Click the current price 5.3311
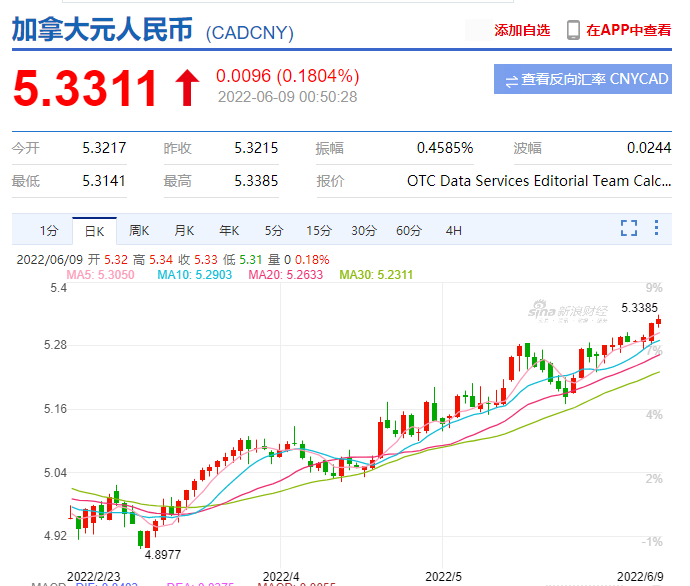This screenshot has width=690, height=586. [85, 88]
